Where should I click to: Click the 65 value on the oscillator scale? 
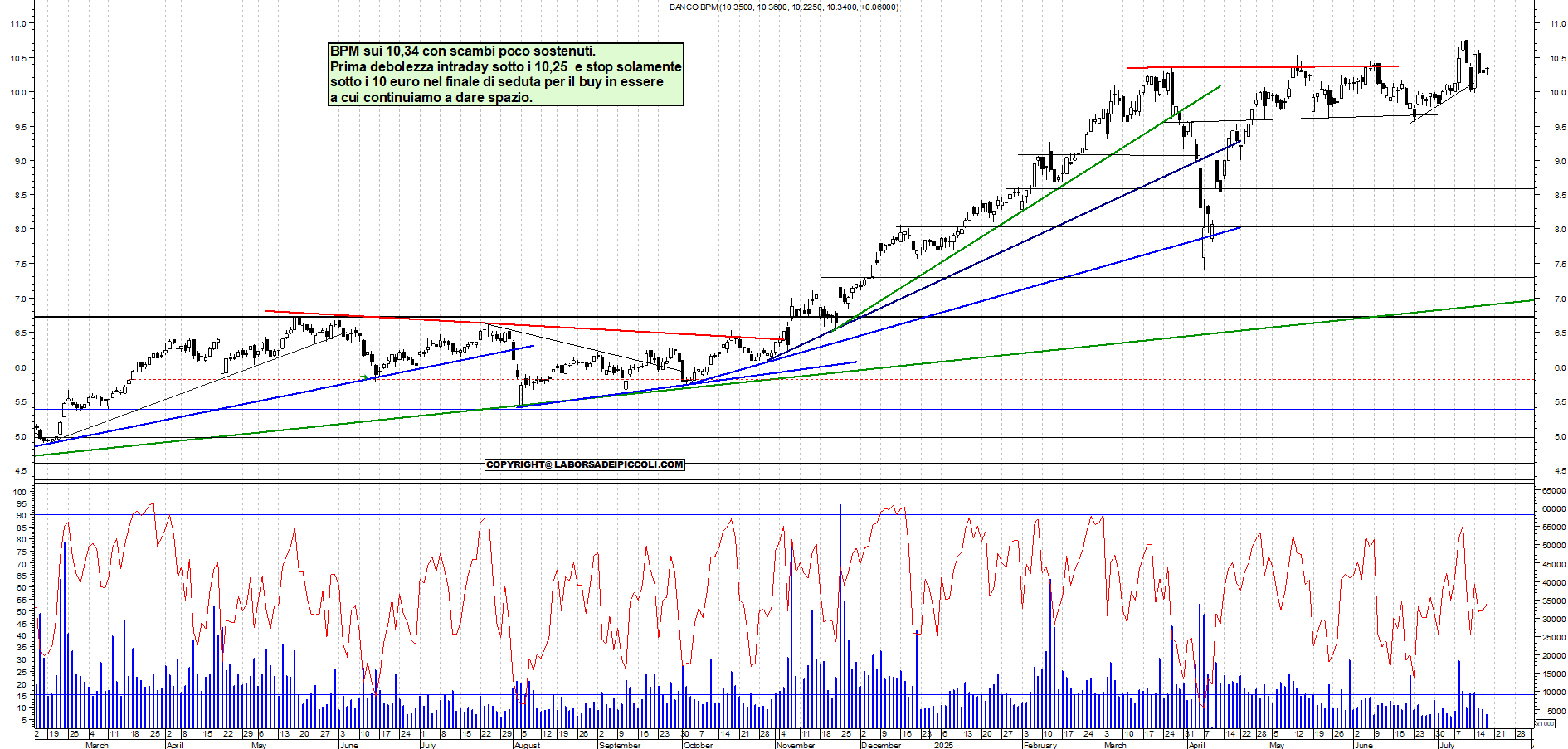[22, 576]
